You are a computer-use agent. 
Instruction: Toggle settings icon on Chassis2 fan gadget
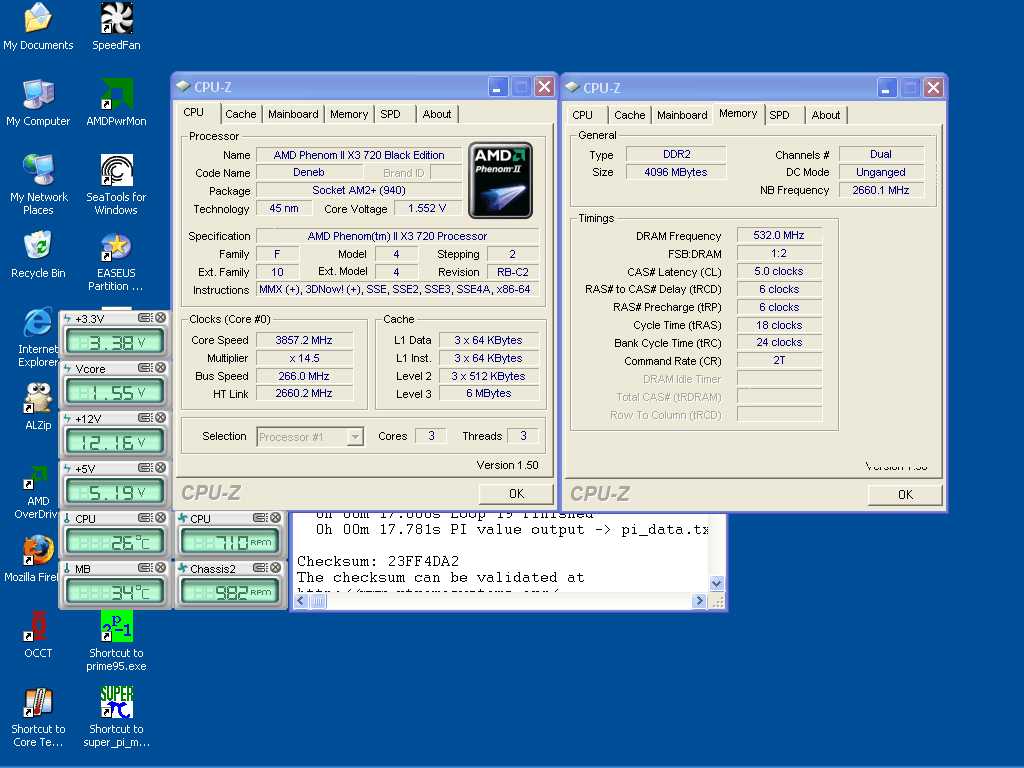(260, 568)
